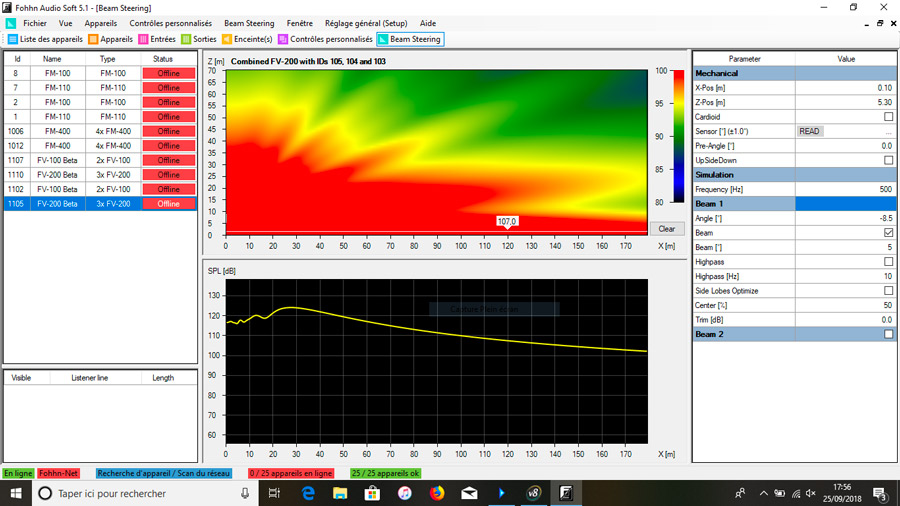Enable the Highpass checkbox

point(889,262)
